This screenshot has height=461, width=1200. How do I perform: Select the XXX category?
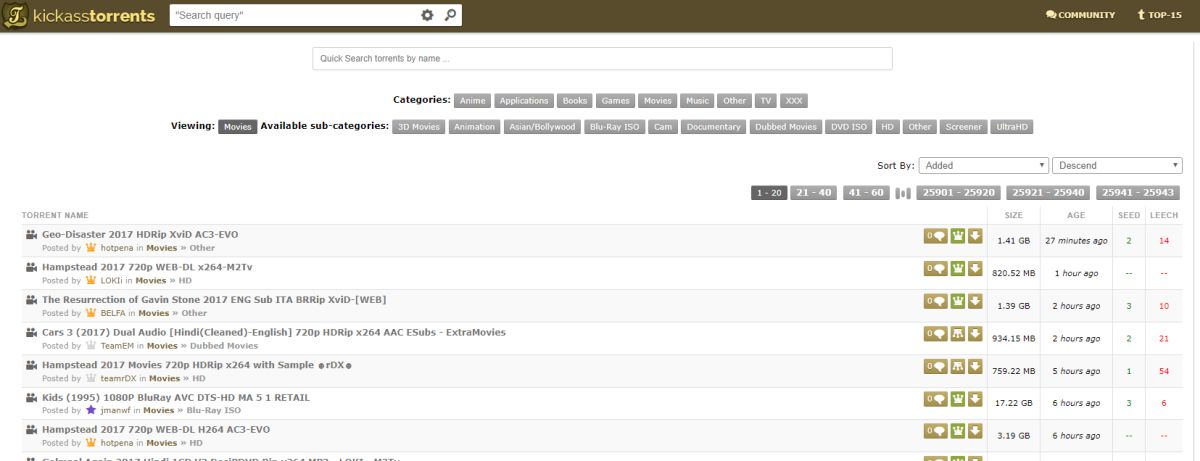[794, 100]
